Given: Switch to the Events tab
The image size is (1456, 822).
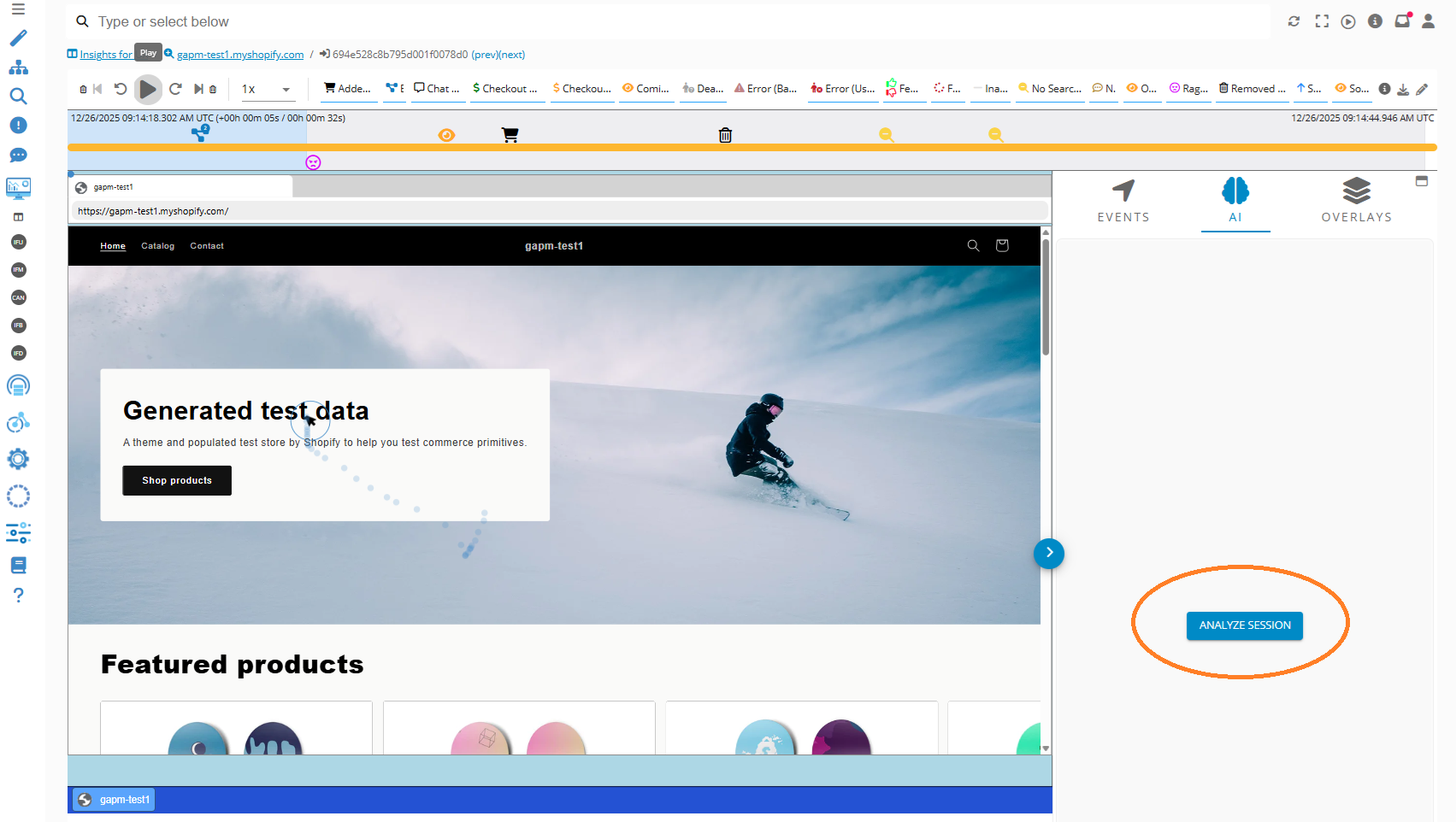Looking at the screenshot, I should click(x=1123, y=202).
